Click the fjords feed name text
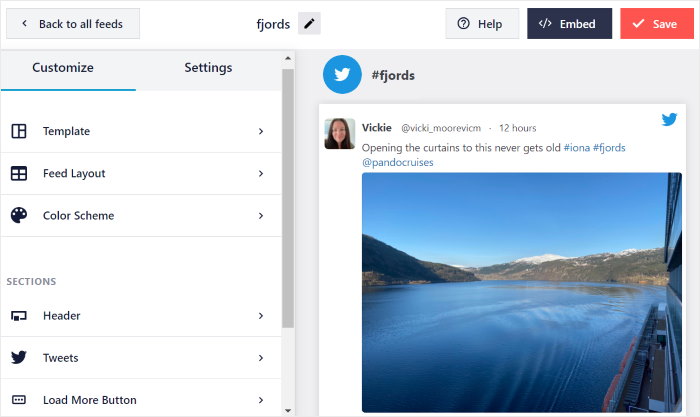Screen dimensions: 700x417 click(273, 24)
